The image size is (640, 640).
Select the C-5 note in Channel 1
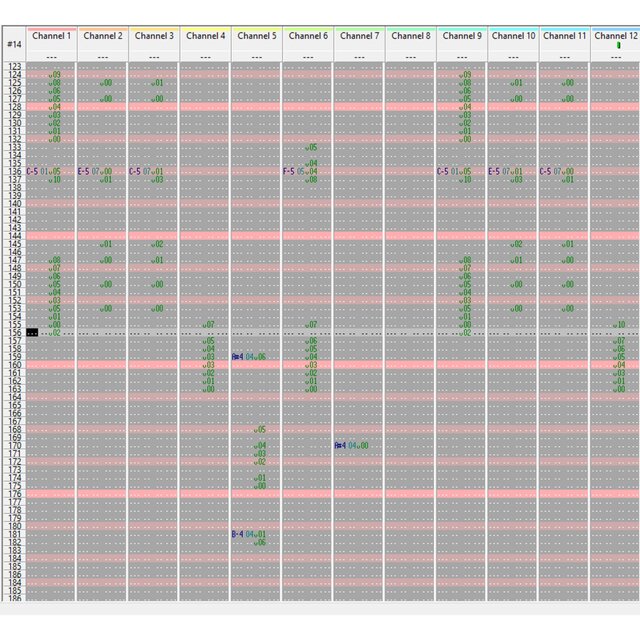click(x=33, y=171)
